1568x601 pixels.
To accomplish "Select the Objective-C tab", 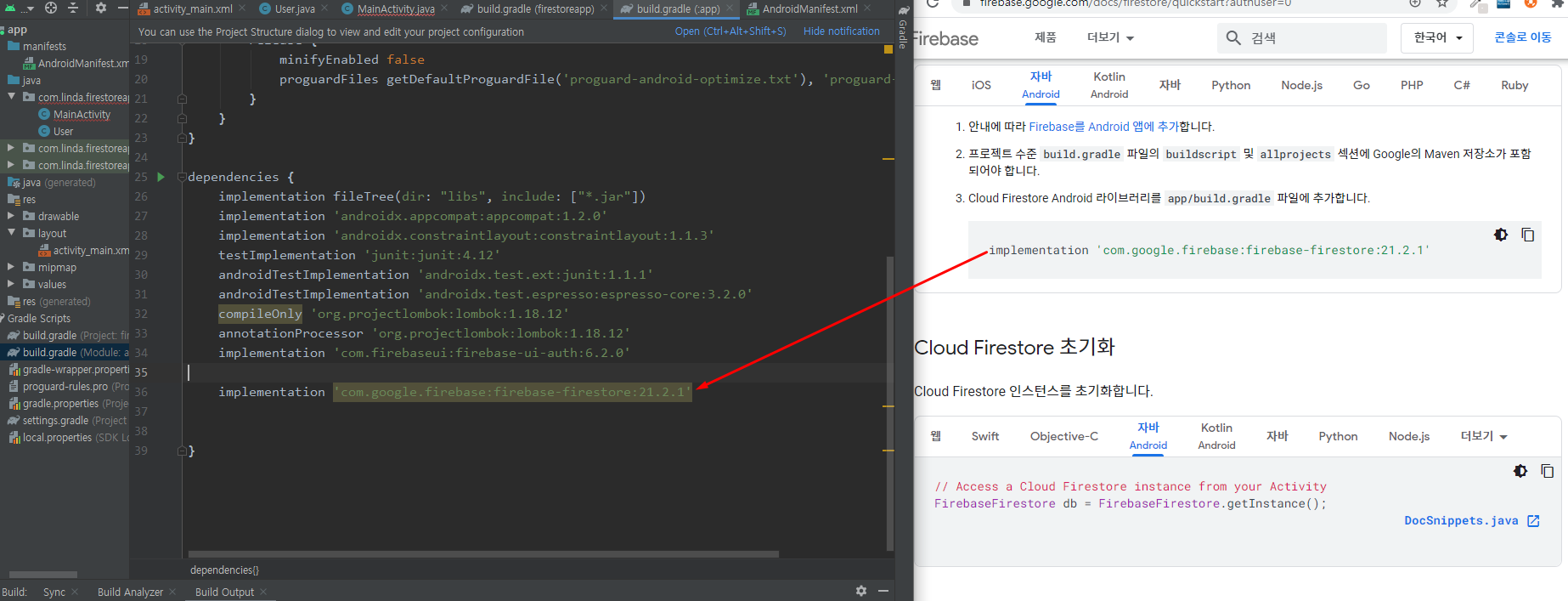I will tap(1064, 436).
